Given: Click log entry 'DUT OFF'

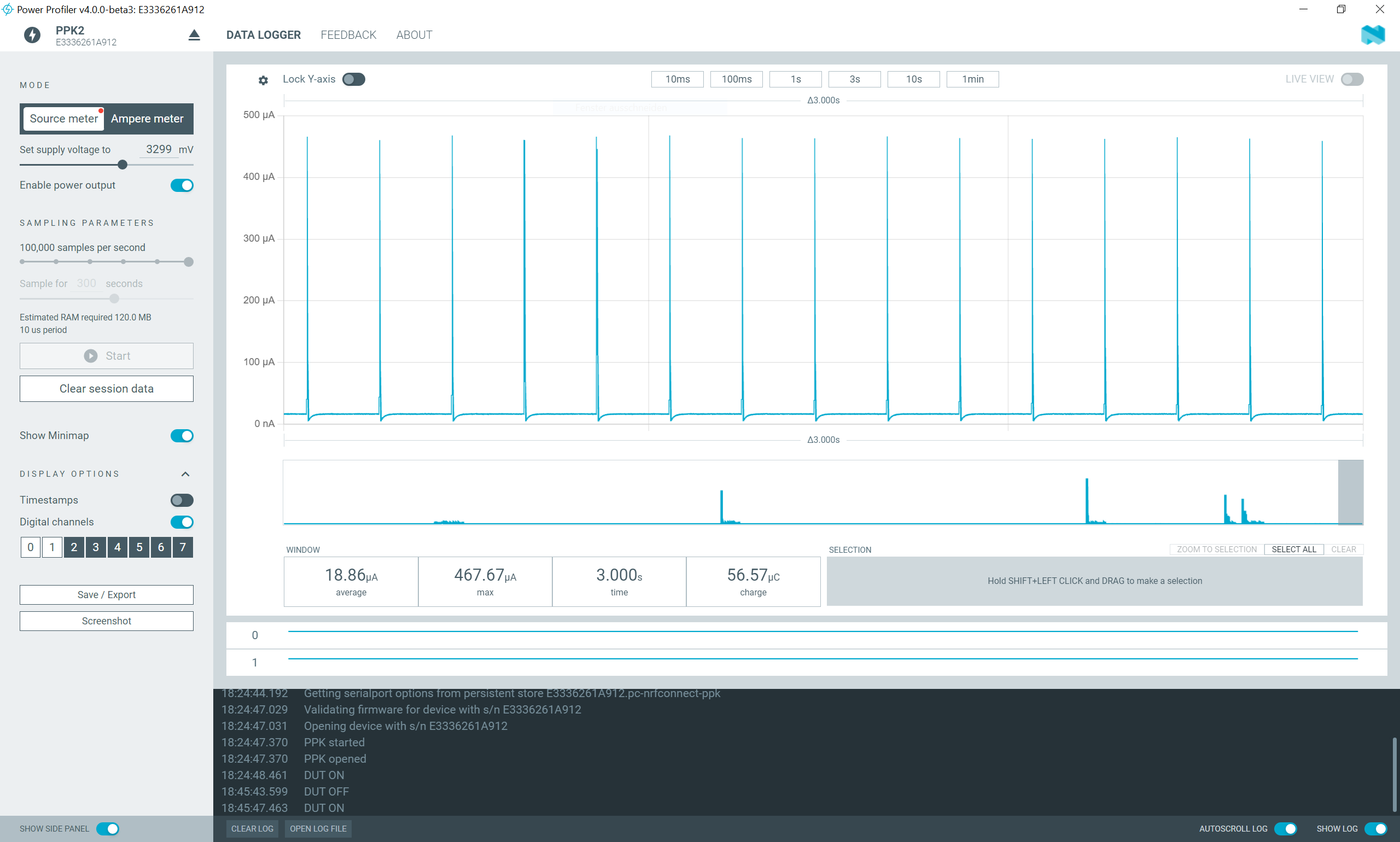Looking at the screenshot, I should point(326,792).
